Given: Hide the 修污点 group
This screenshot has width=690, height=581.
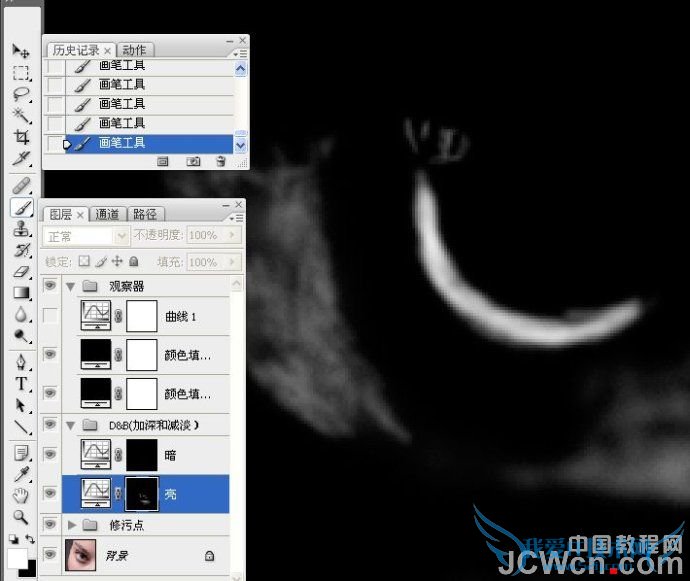Looking at the screenshot, I should click(x=50, y=524).
